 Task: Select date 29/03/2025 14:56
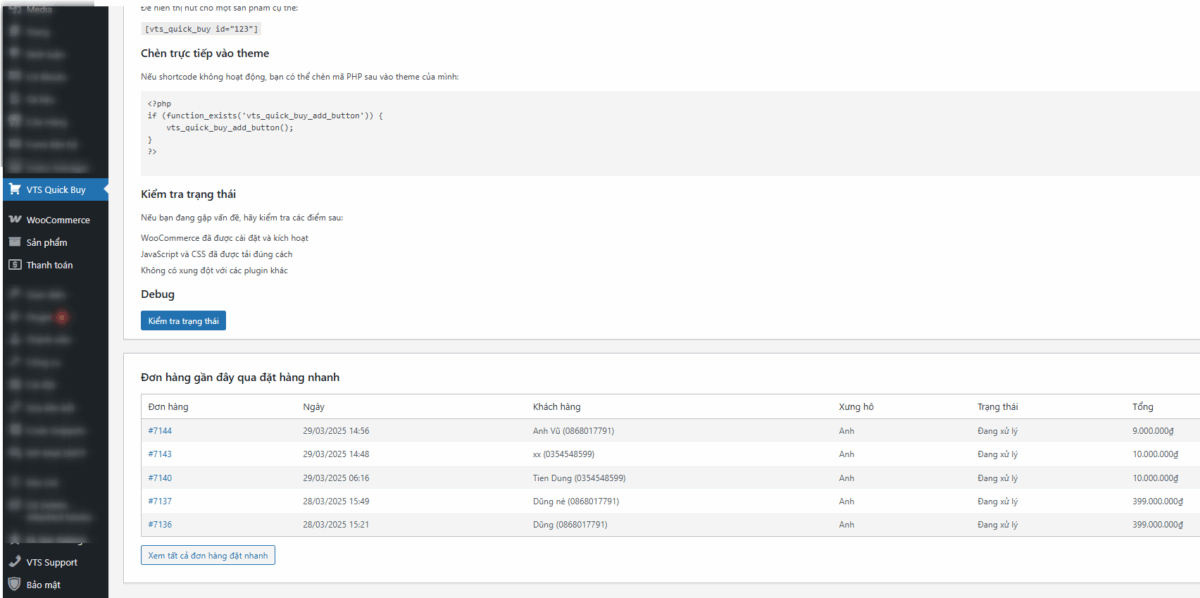(x=336, y=431)
